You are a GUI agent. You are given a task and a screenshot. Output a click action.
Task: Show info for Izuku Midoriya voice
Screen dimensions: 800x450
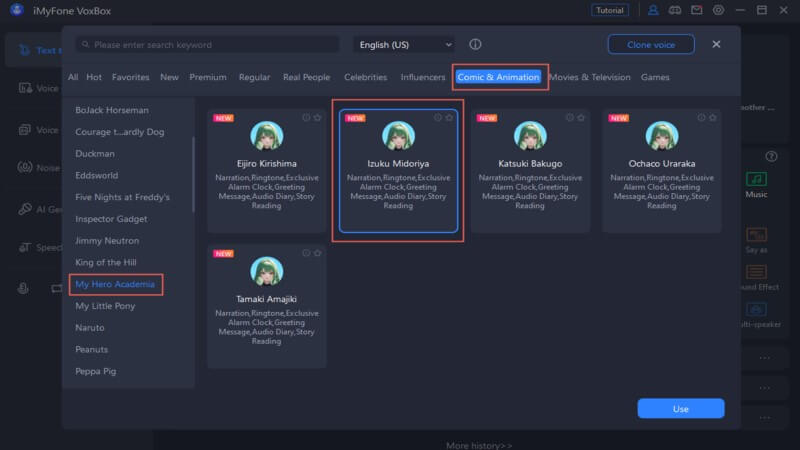[438, 118]
